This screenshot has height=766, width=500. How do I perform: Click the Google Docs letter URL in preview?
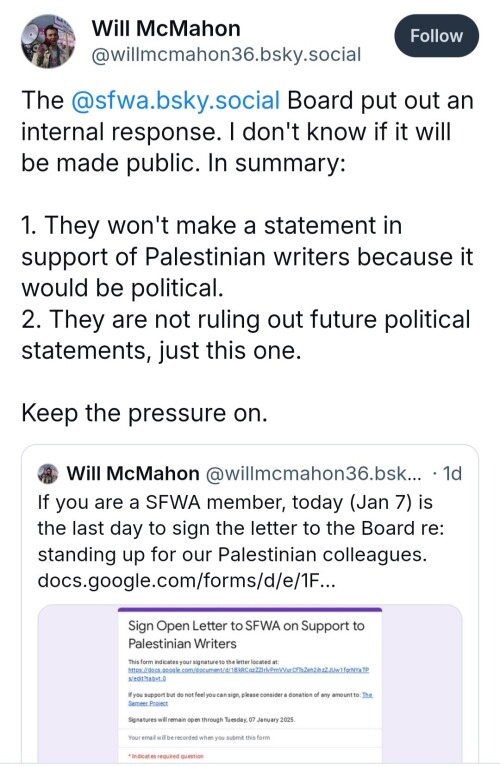coord(248,674)
